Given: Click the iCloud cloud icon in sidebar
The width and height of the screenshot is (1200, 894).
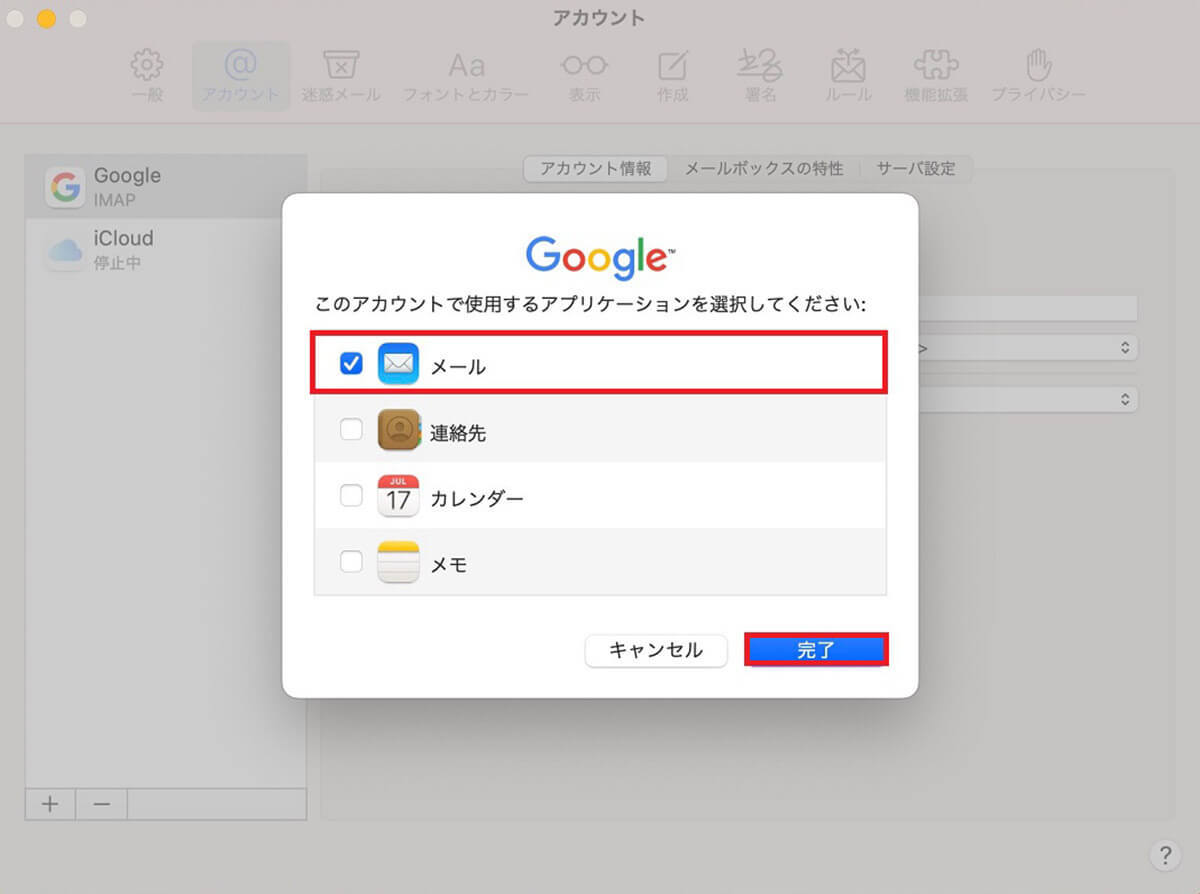Looking at the screenshot, I should [64, 251].
